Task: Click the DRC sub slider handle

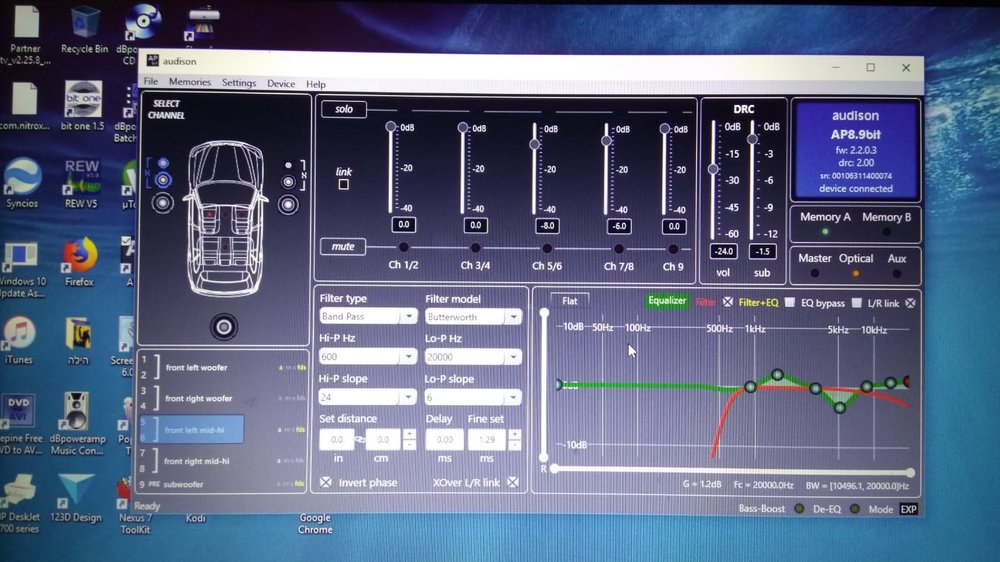Action: [753, 139]
